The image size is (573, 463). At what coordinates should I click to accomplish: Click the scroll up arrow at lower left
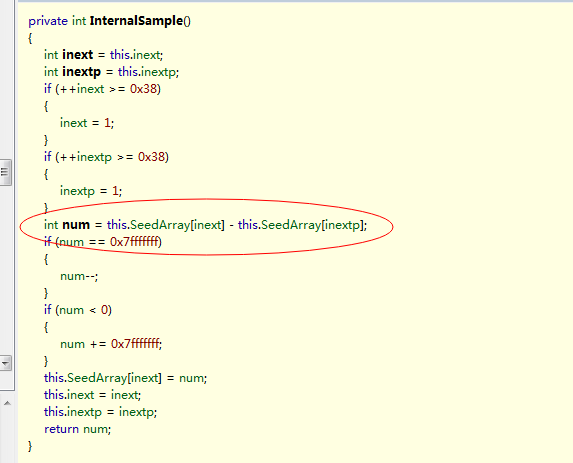click(x=7, y=403)
